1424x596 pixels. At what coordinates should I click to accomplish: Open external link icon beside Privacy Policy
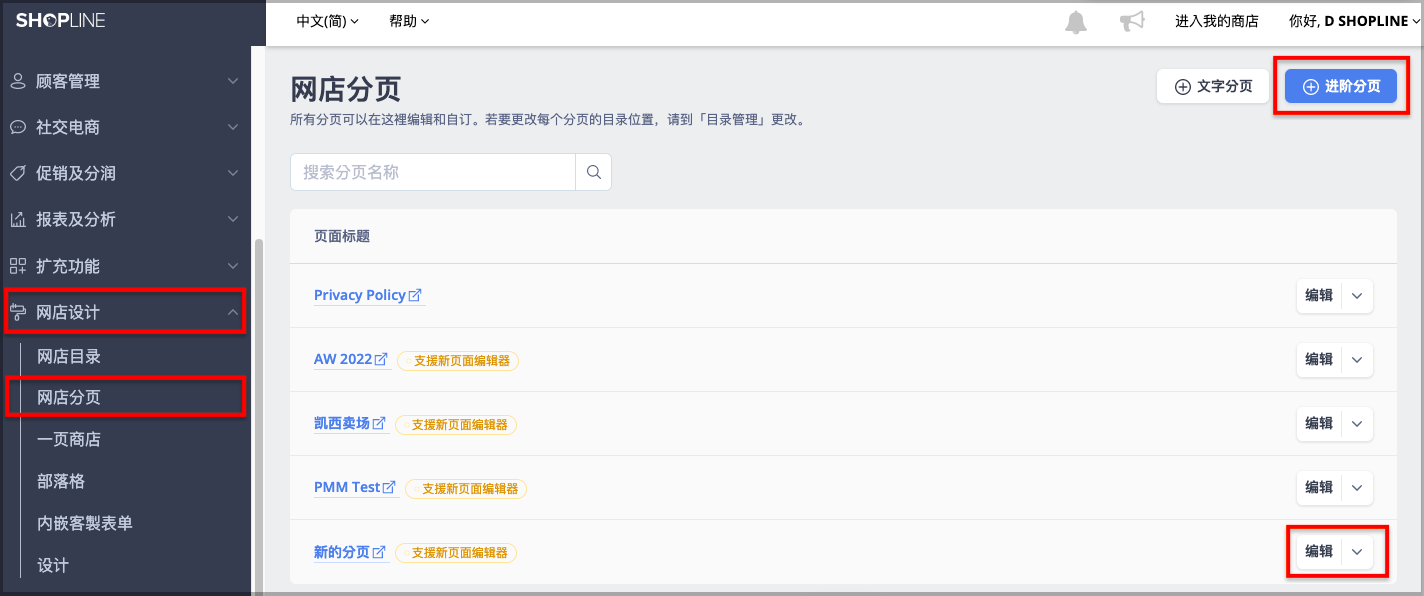(x=415, y=295)
